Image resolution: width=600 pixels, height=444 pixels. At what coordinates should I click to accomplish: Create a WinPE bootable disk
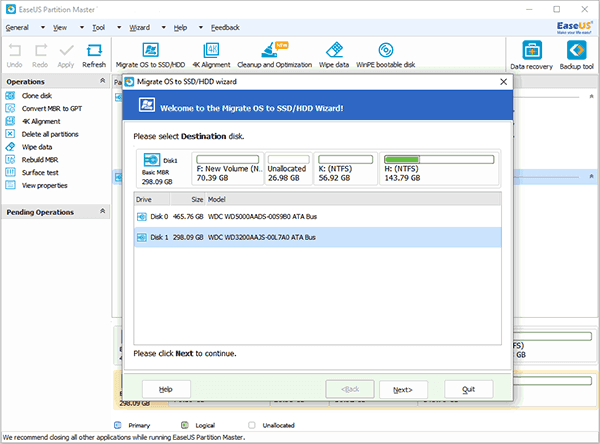coord(385,56)
